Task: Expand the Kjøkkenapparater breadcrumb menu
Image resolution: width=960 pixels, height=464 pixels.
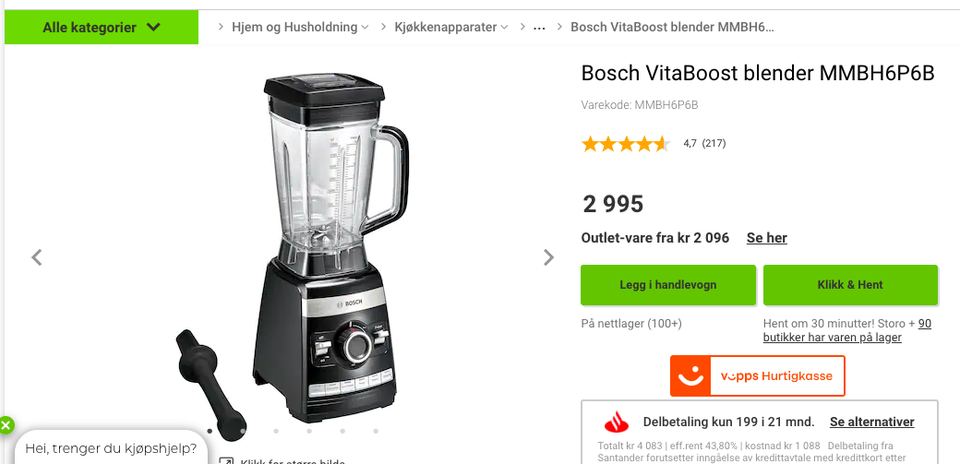Action: point(451,27)
